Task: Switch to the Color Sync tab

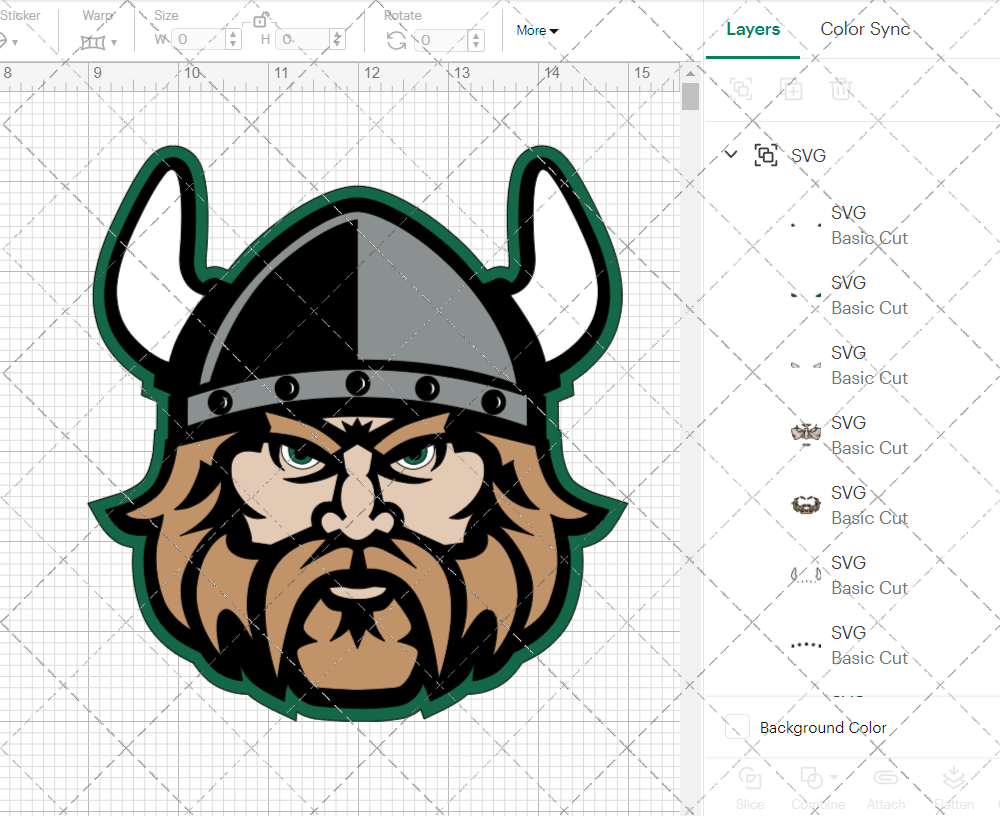Action: [x=865, y=29]
